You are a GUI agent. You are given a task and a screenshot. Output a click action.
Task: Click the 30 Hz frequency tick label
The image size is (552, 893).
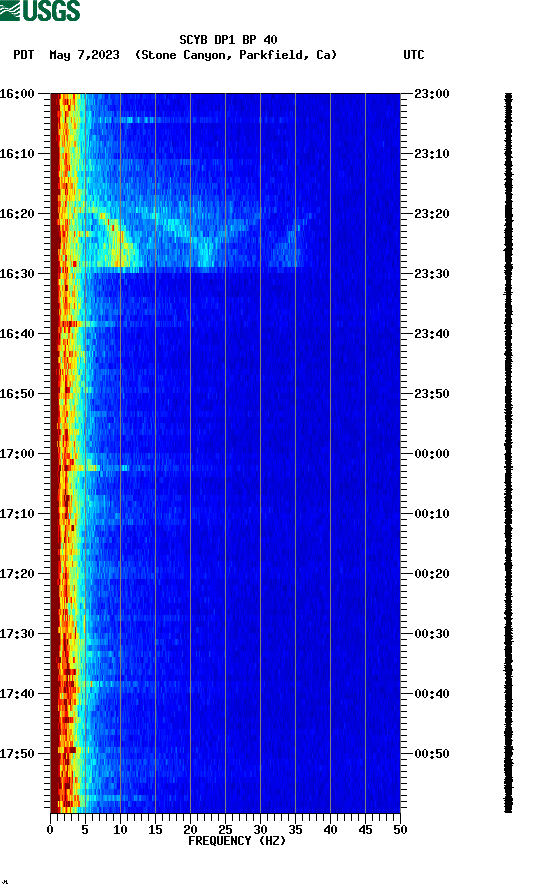click(x=260, y=830)
